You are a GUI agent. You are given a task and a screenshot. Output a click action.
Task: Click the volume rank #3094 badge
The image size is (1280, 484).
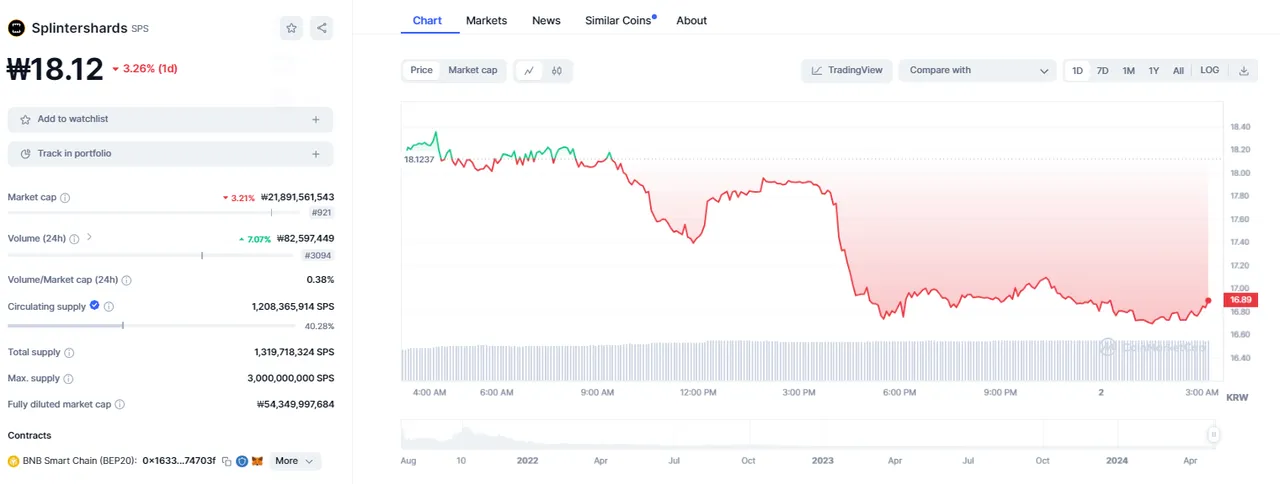tap(319, 256)
